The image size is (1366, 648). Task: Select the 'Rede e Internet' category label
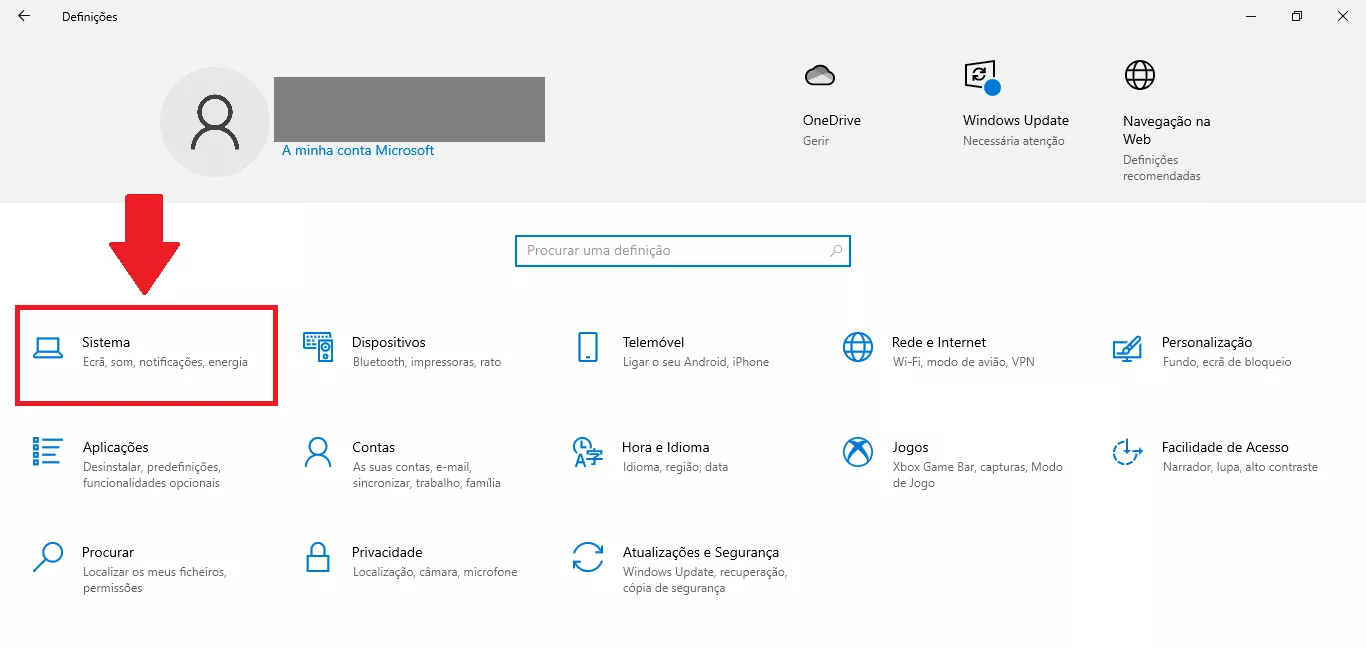coord(939,342)
